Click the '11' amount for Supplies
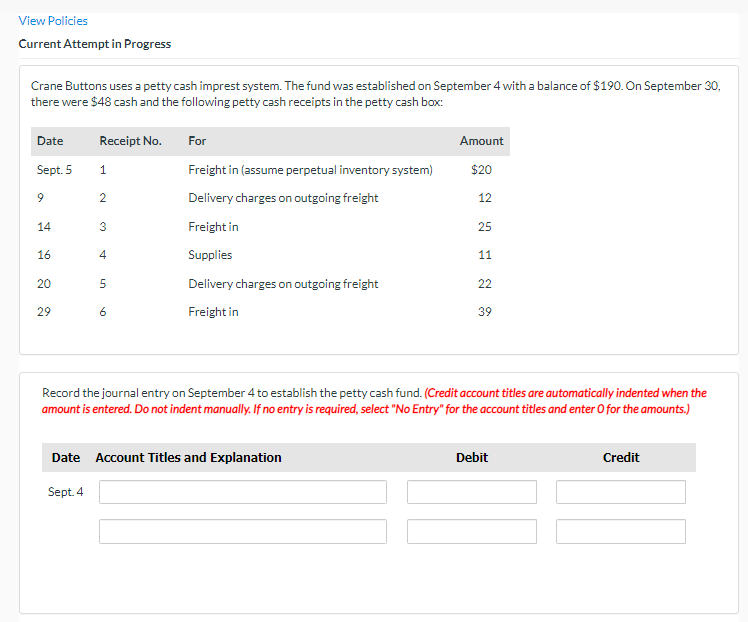This screenshot has height=622, width=748. click(485, 255)
